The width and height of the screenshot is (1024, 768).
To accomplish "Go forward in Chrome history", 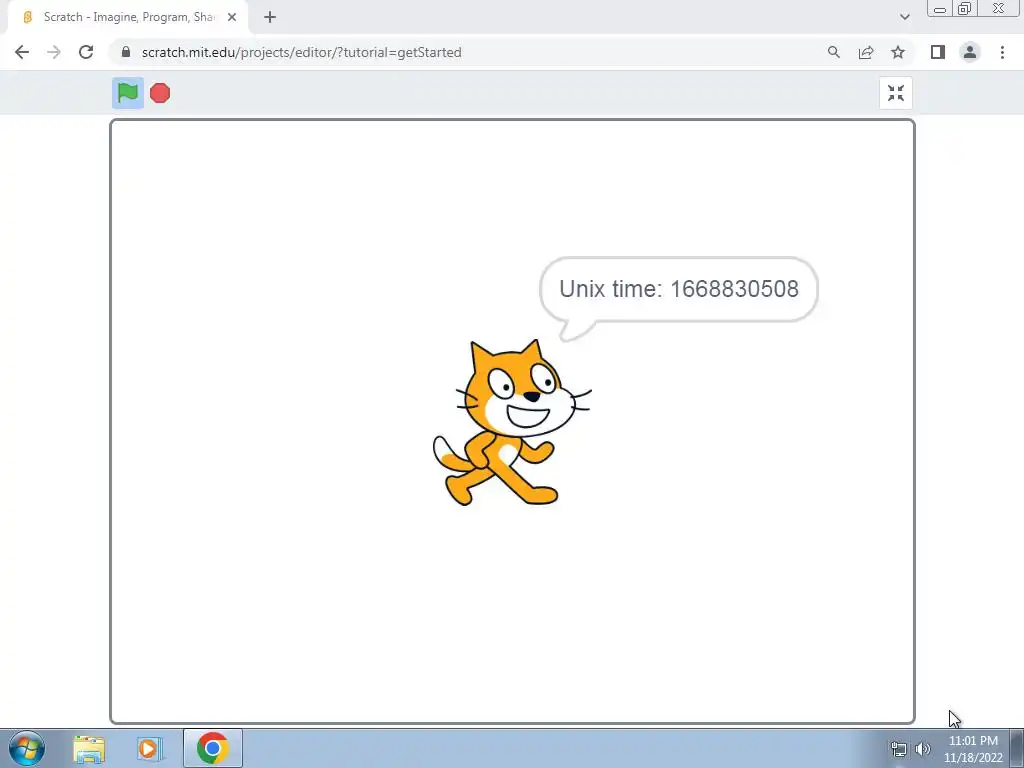I will 54,52.
